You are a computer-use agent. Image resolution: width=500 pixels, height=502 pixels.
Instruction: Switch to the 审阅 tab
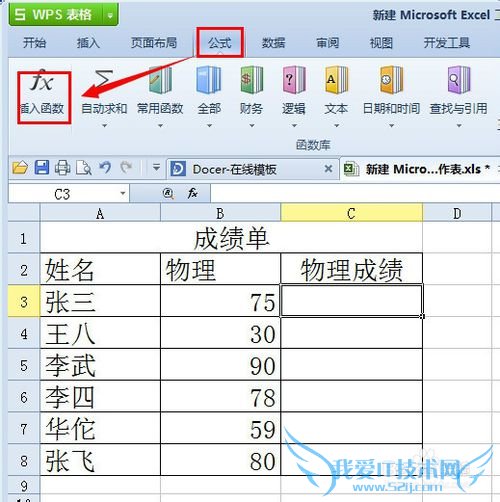click(328, 43)
